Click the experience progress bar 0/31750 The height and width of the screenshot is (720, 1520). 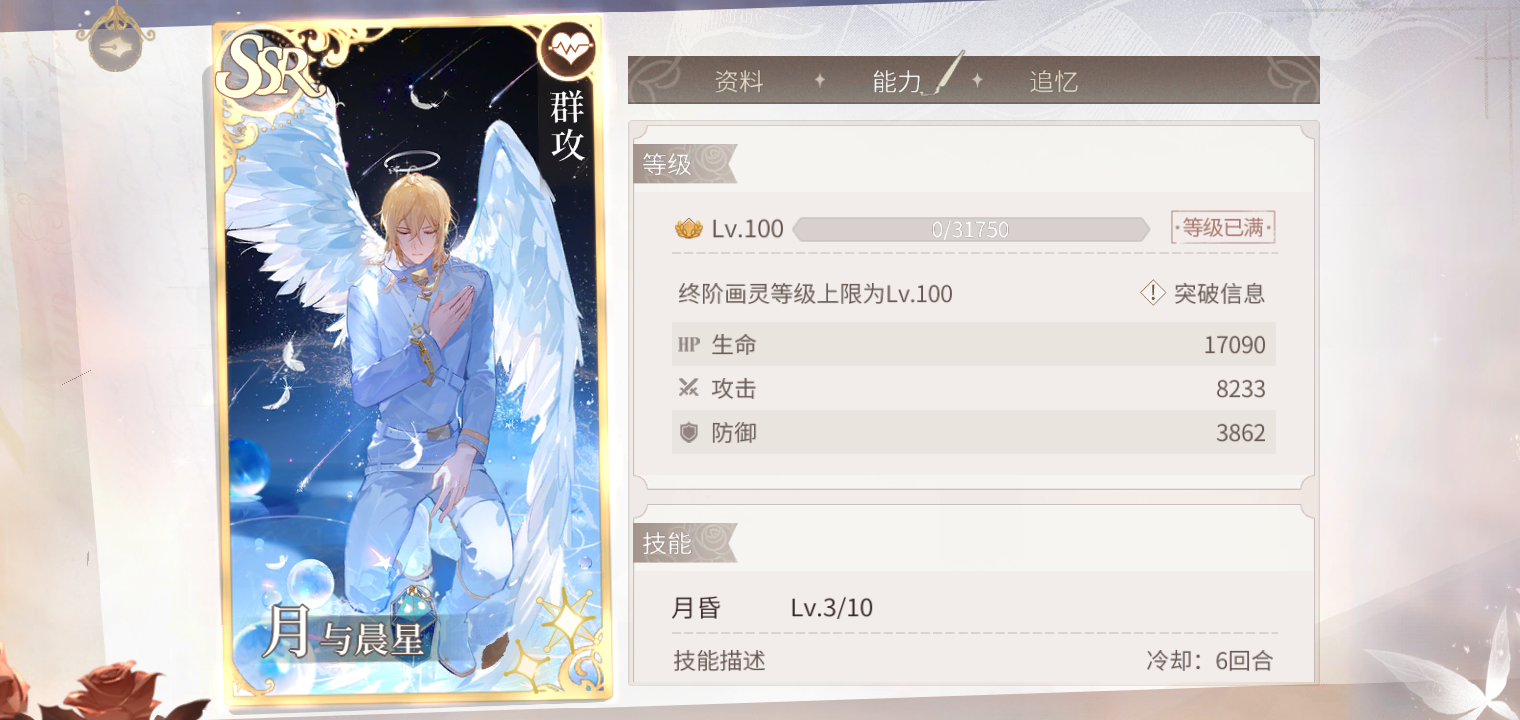point(970,229)
